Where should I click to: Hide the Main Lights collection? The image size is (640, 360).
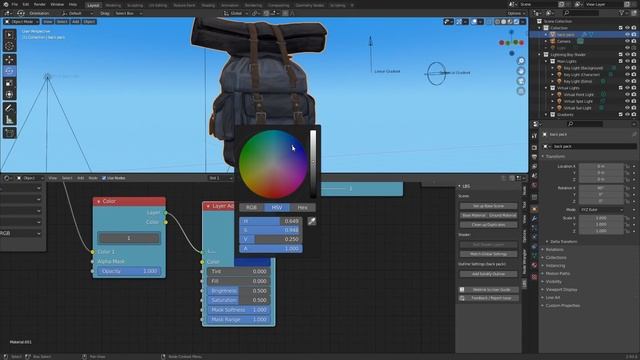pyautogui.click(x=627, y=61)
